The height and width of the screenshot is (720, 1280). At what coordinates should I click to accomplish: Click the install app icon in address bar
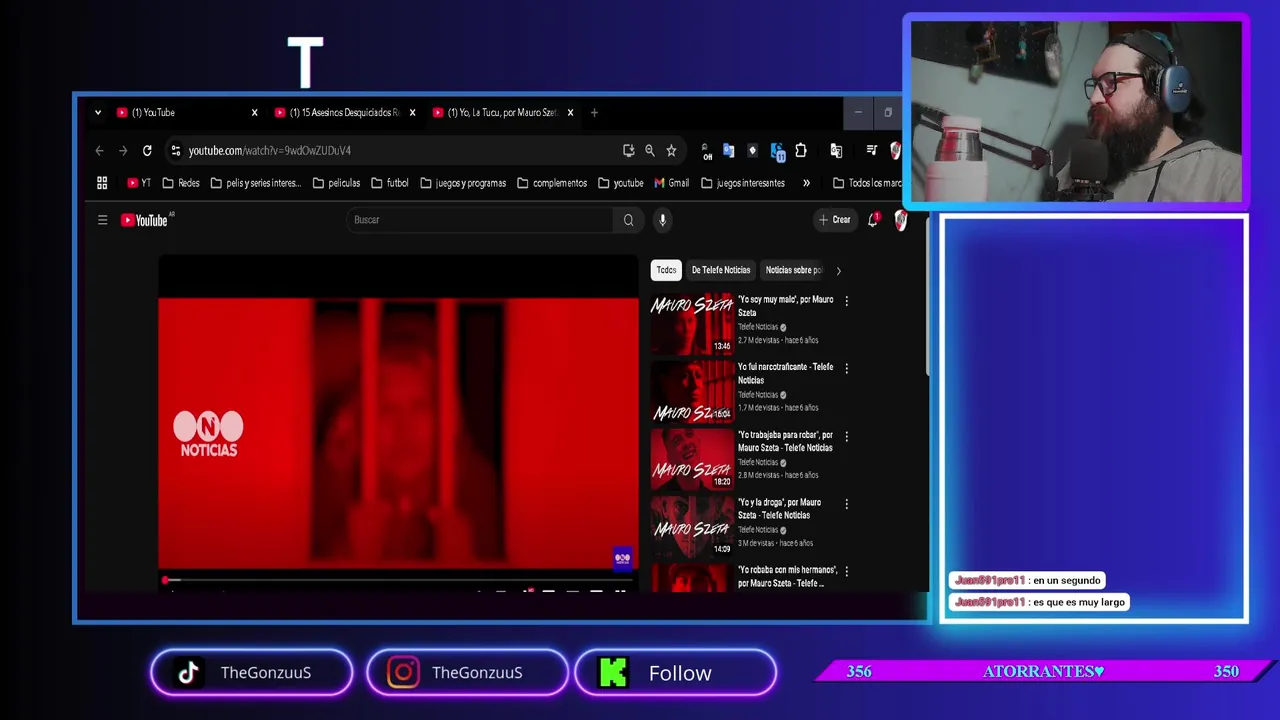pyautogui.click(x=628, y=151)
